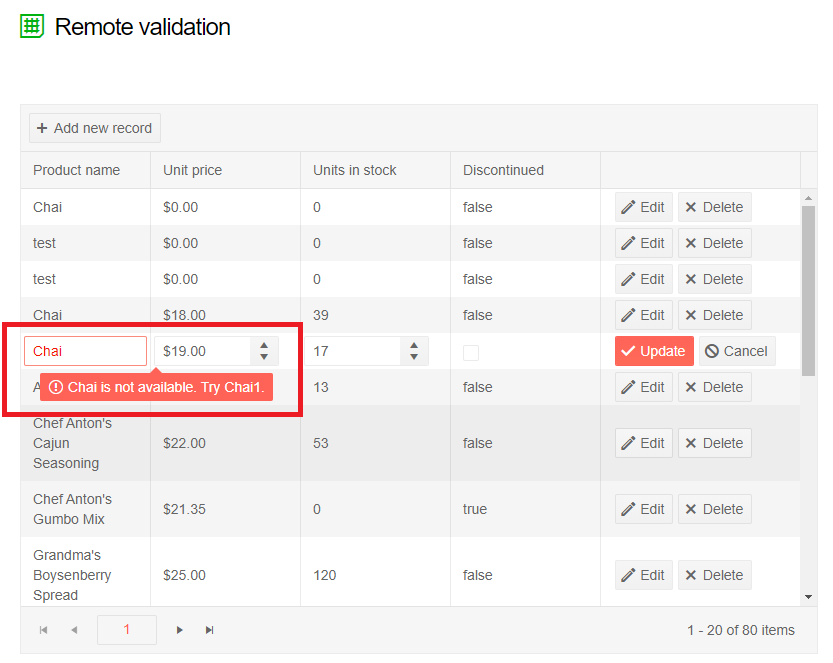Go to the previous page of results
833x663 pixels.
click(x=74, y=630)
